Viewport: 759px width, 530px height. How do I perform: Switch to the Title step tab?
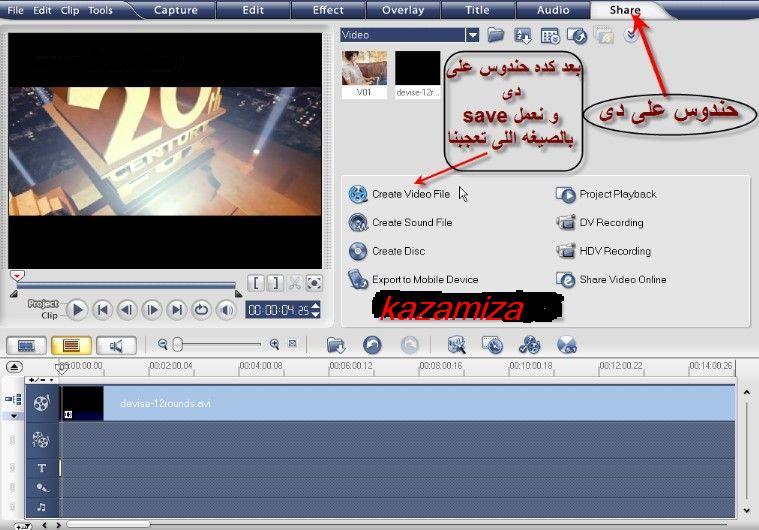click(x=477, y=10)
